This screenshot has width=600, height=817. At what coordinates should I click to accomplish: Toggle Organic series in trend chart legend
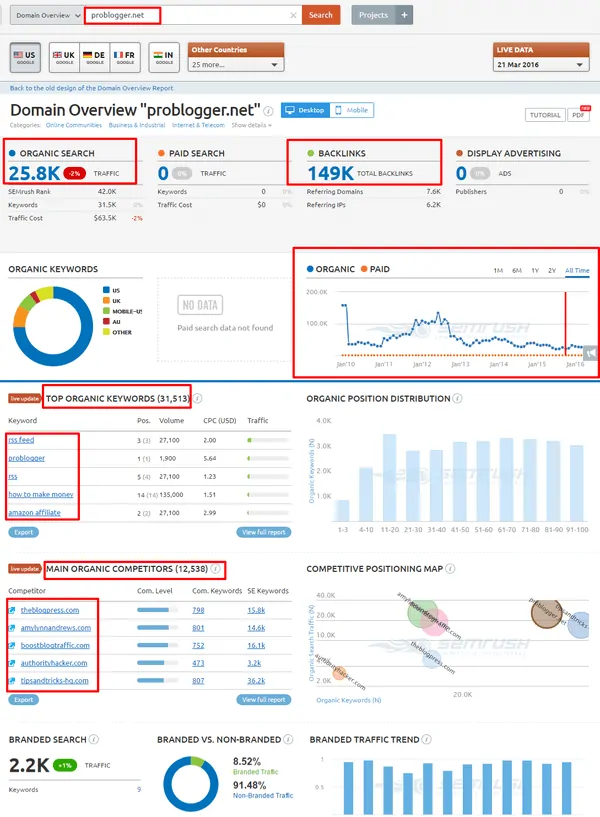[331, 269]
